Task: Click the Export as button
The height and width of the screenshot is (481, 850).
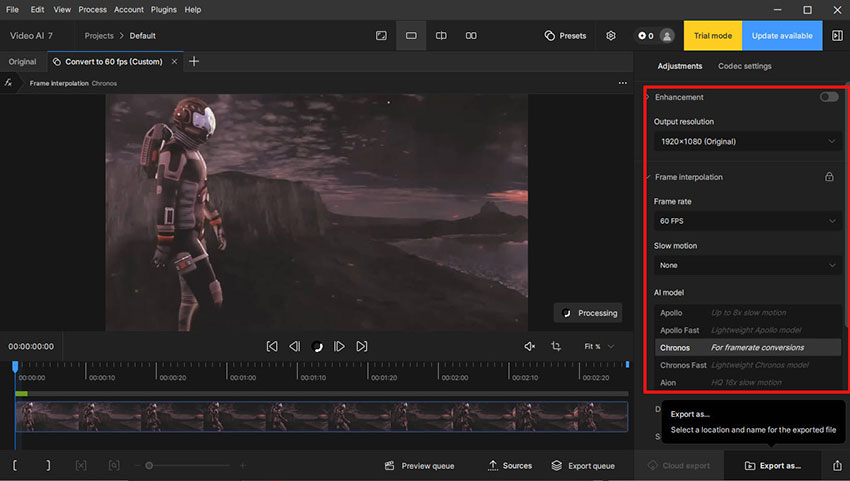Action: pyautogui.click(x=772, y=465)
